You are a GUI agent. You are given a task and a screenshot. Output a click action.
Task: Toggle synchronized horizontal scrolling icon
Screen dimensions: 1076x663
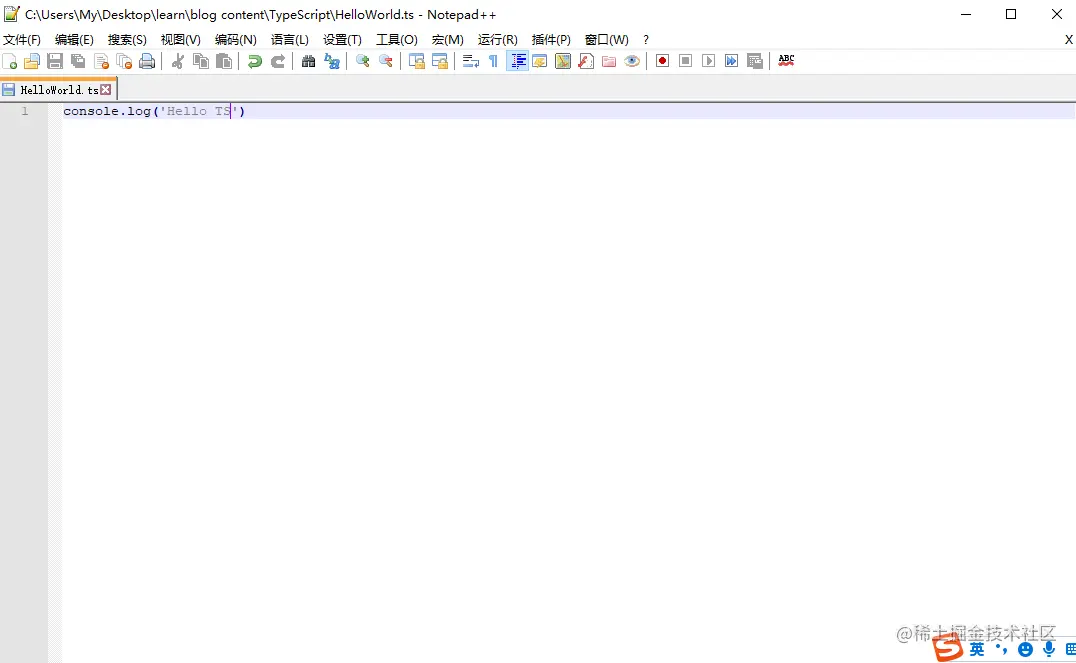(x=440, y=61)
